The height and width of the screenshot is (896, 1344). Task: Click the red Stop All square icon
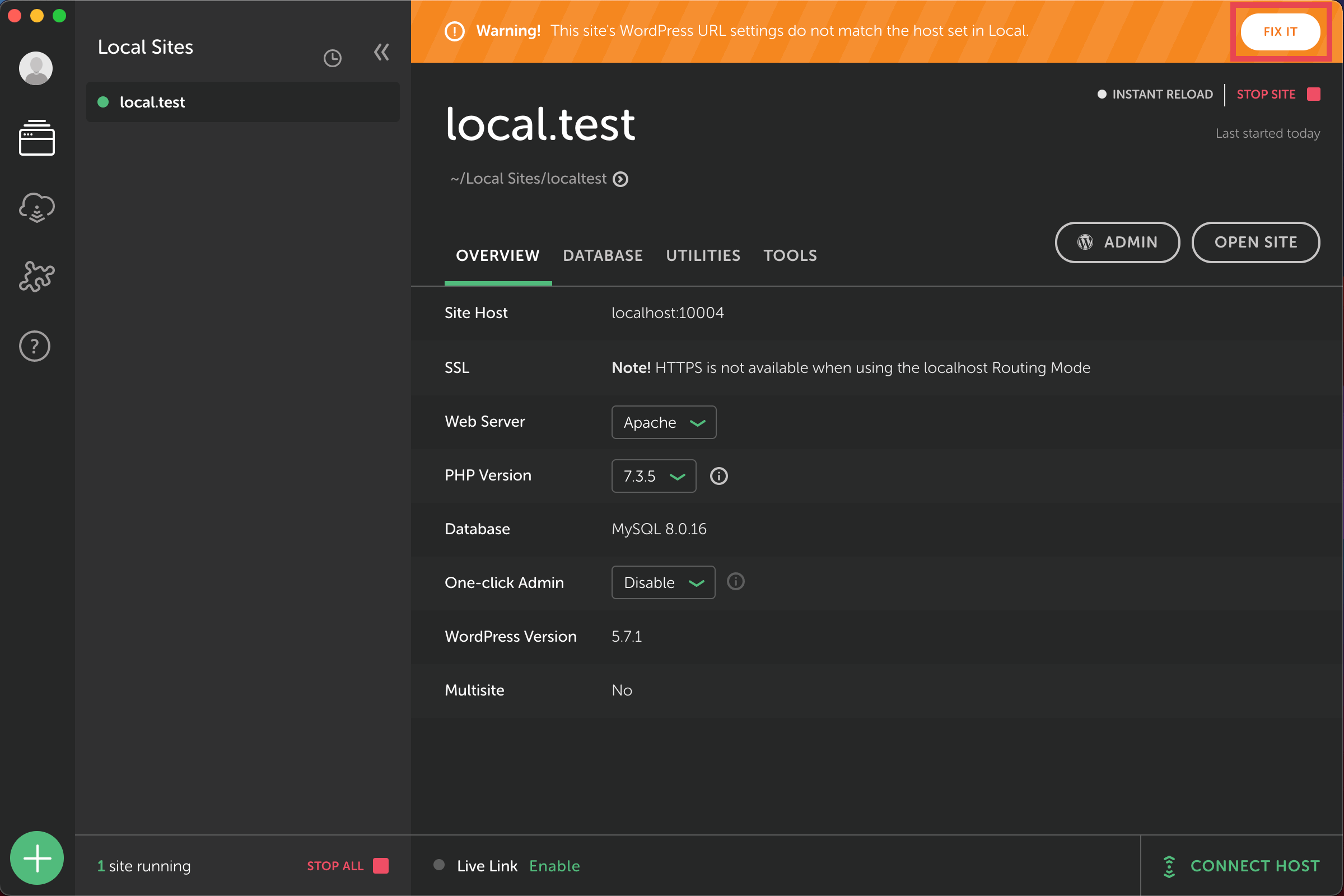(381, 866)
